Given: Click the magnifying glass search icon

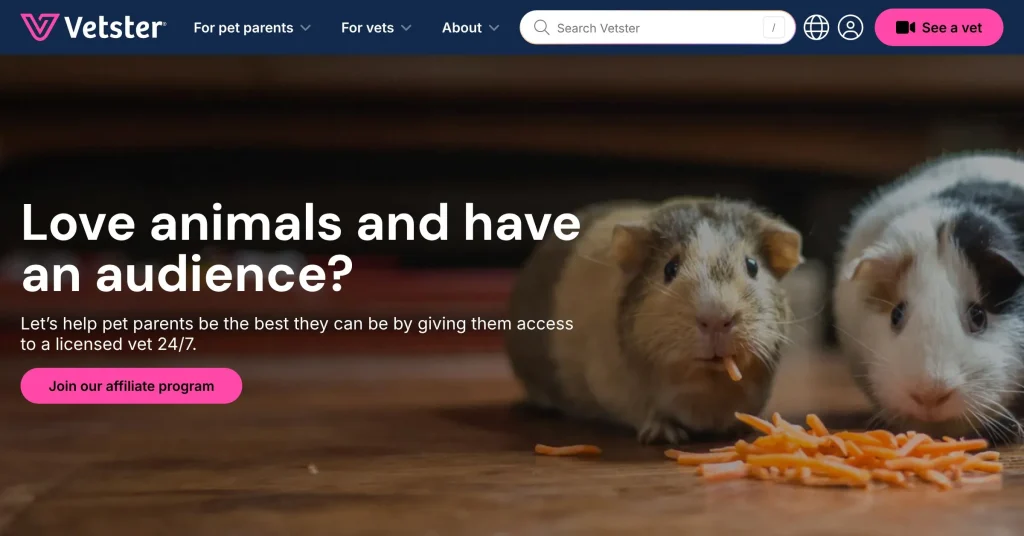Looking at the screenshot, I should click(541, 27).
